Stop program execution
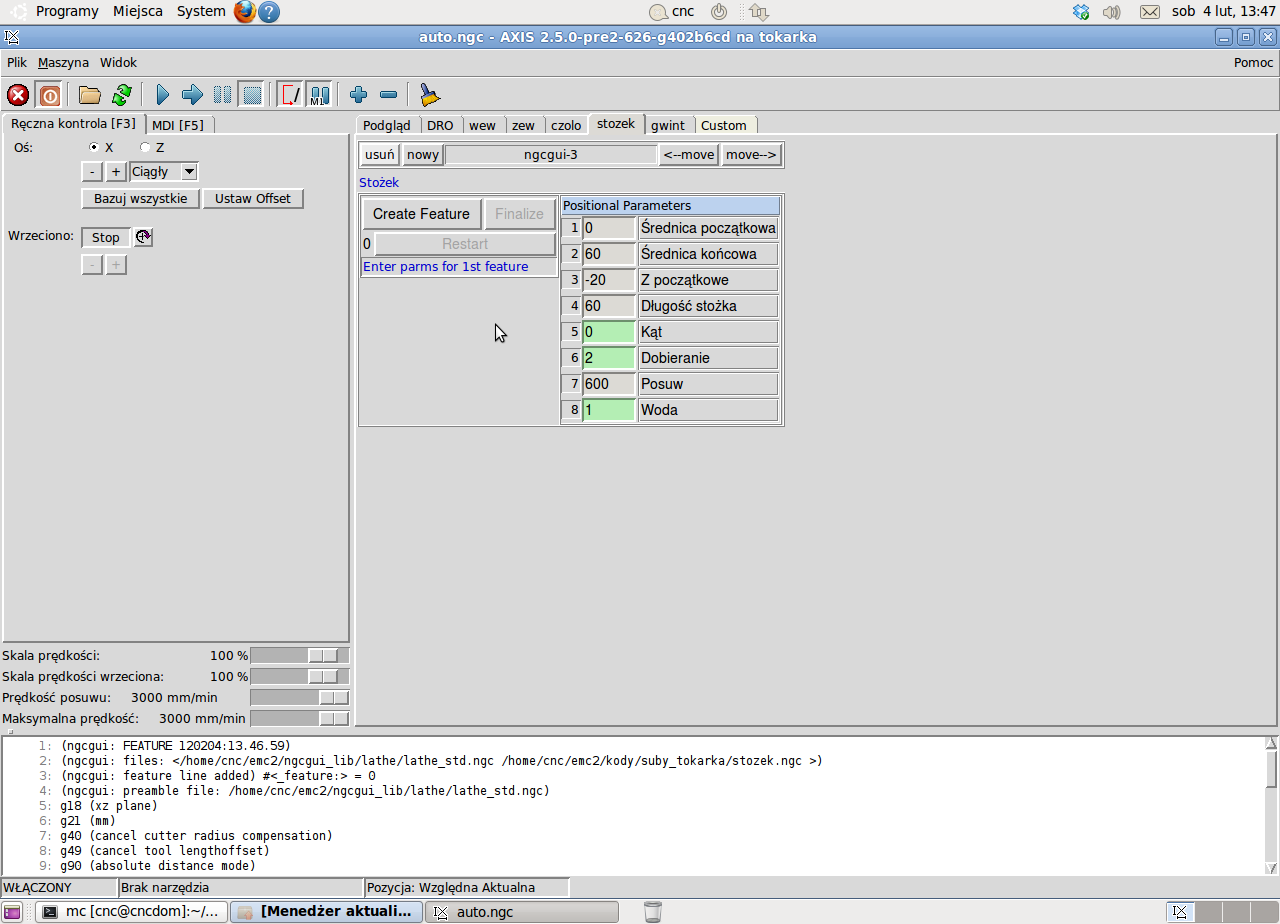 point(252,95)
